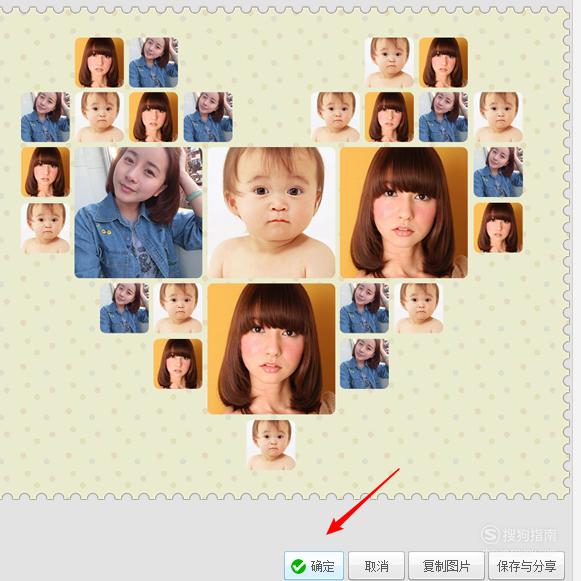Select the large baby photo in heart center
Viewport: 581px width, 581px height.
click(272, 212)
